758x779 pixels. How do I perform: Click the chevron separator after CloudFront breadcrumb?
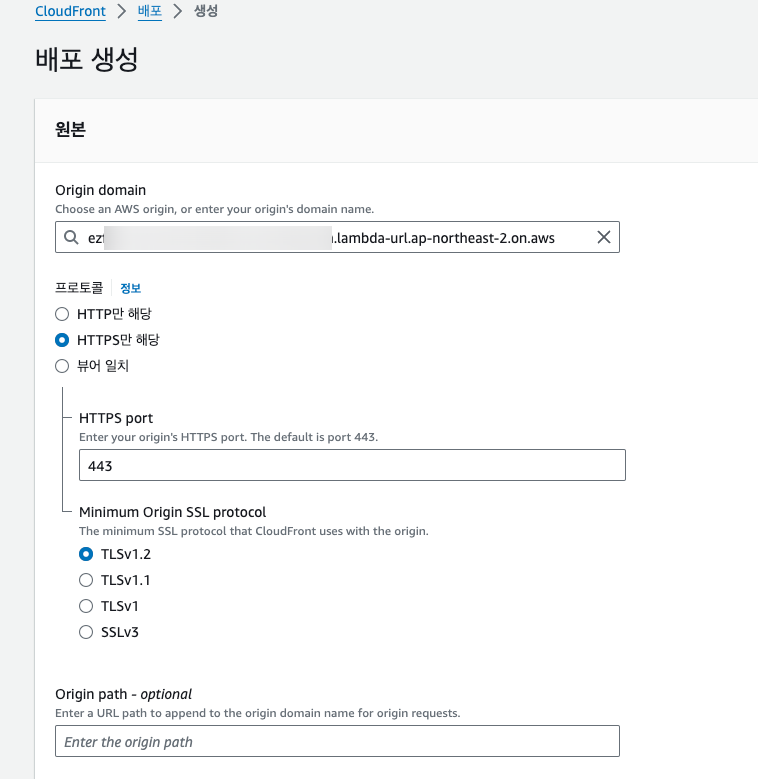(x=122, y=12)
